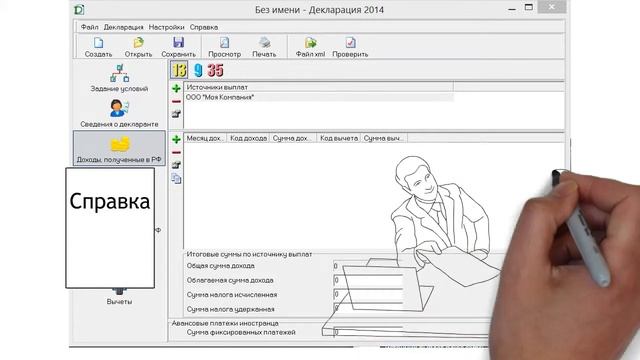The image size is (640, 360).
Task: Click Сумма выч. column header
Action: coord(384,138)
